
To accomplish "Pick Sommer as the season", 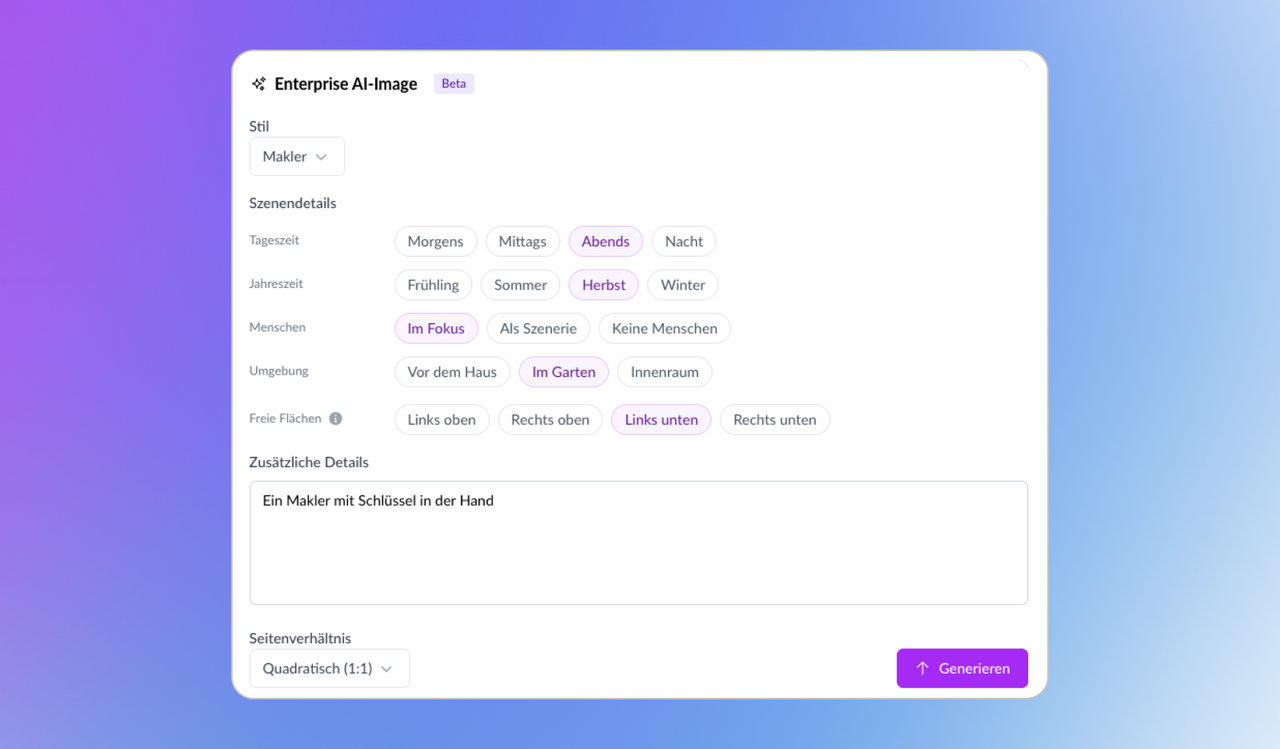I will click(520, 285).
